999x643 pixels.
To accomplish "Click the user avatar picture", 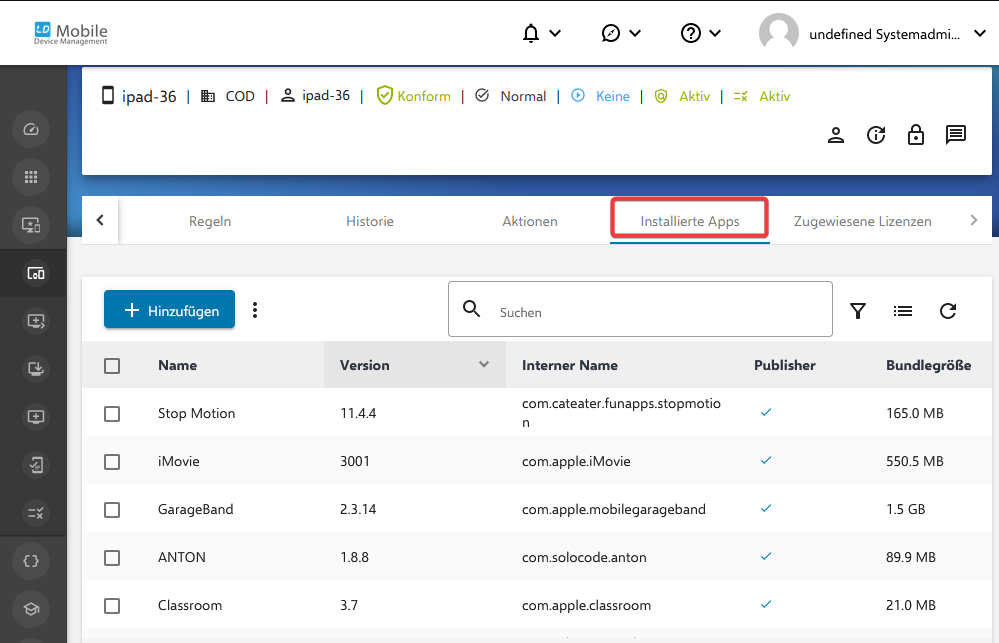I will (x=779, y=33).
